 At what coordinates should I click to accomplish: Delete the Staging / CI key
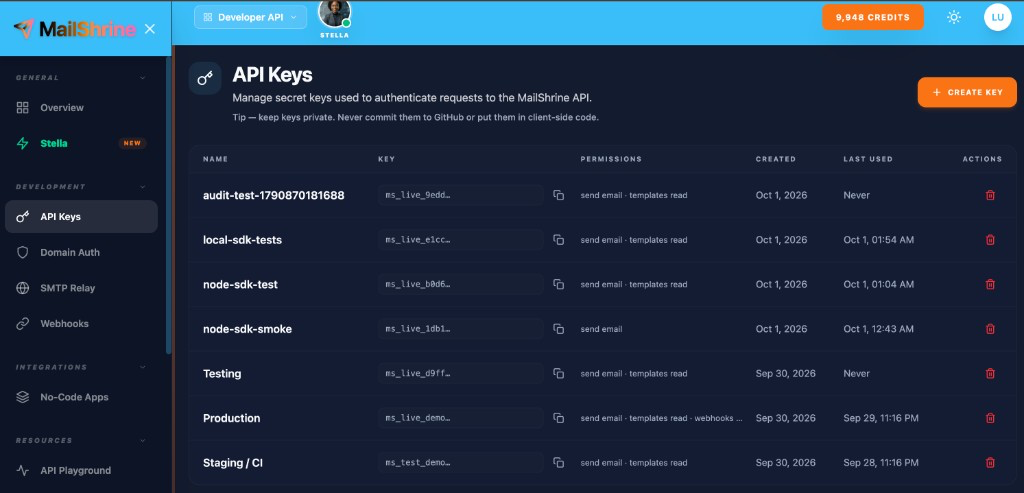tap(990, 462)
